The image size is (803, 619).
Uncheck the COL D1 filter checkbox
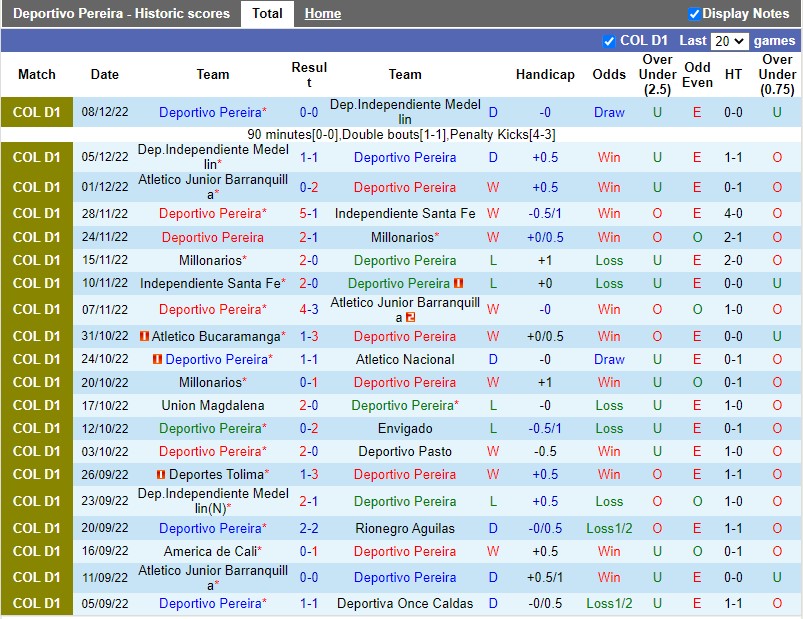pos(608,40)
